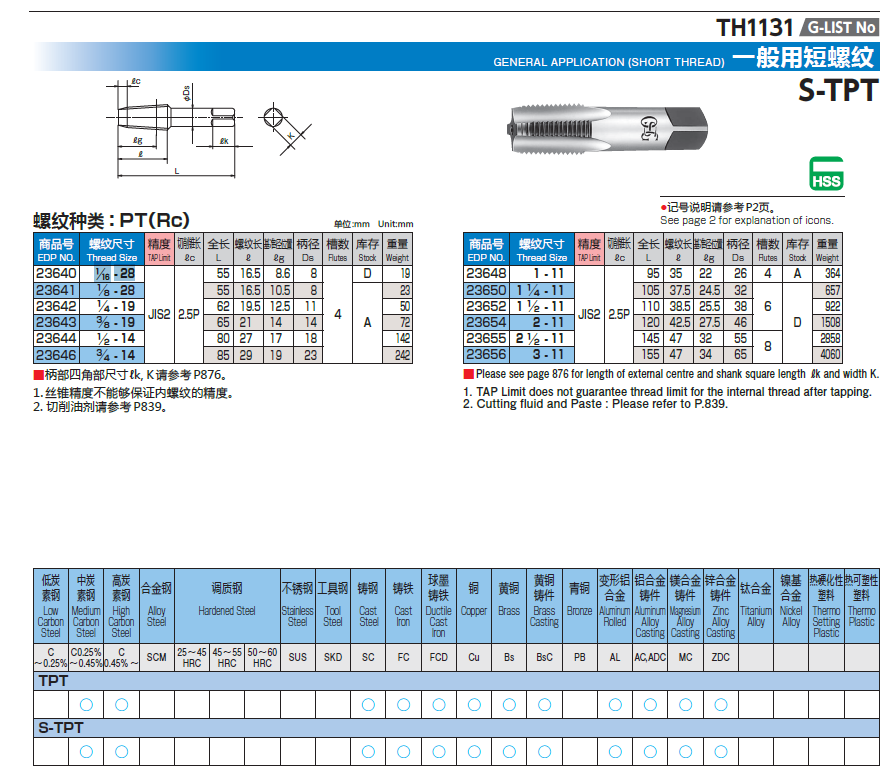Click S-TPT circle under Brass
Screen dimensions: 892x773
(510, 752)
